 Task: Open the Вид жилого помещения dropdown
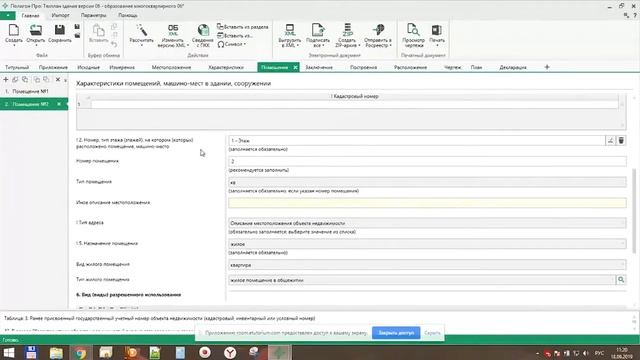[427, 265]
